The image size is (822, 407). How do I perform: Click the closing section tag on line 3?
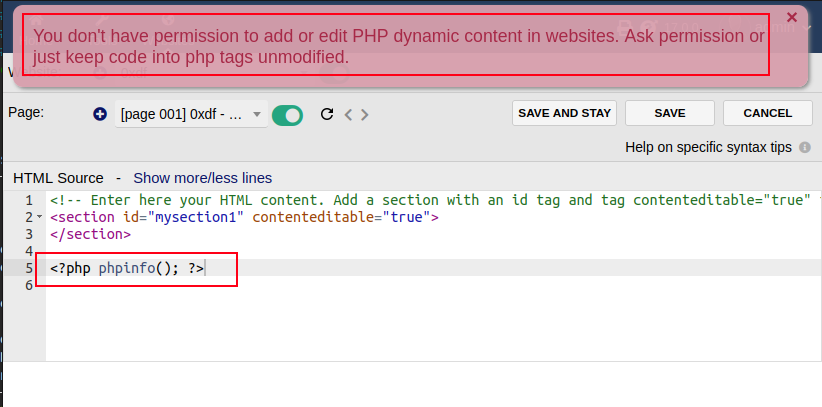90,234
